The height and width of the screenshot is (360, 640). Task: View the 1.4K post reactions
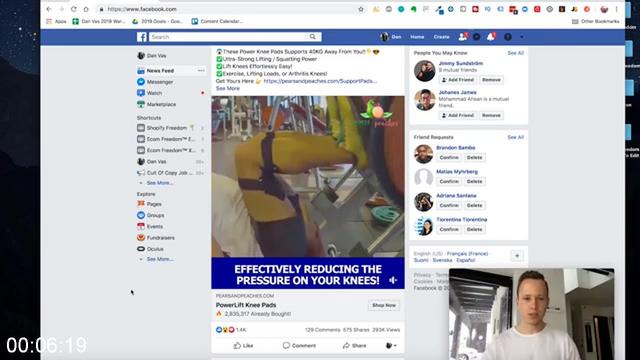pos(231,330)
